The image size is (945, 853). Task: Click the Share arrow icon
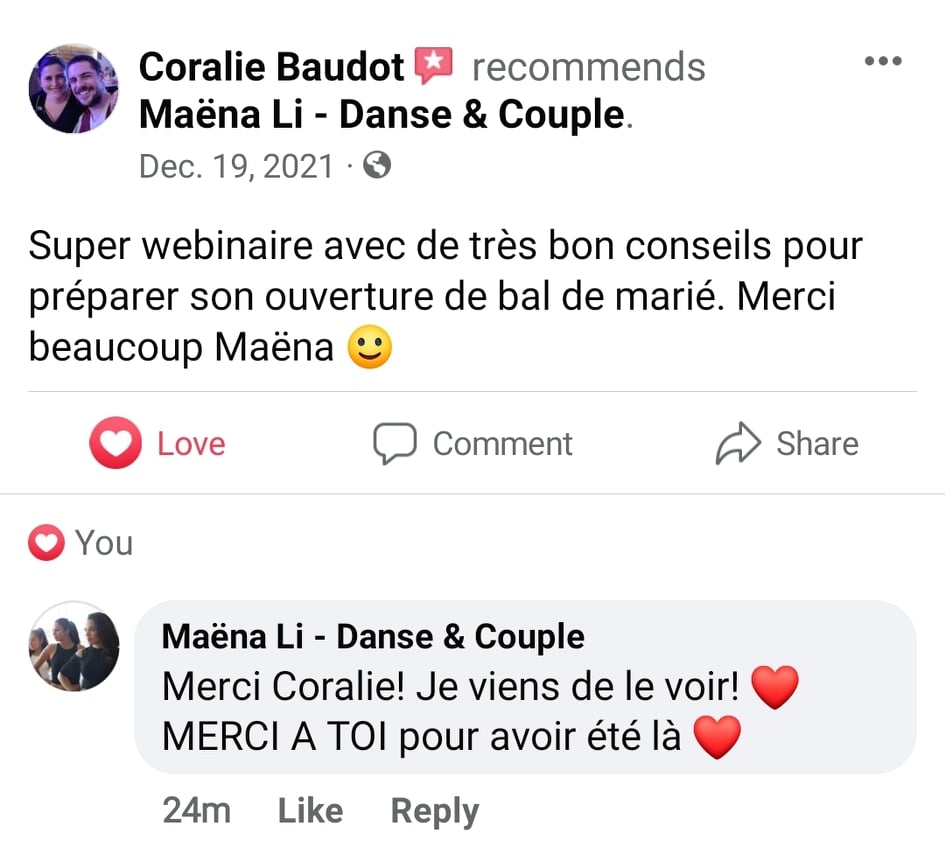pyautogui.click(x=738, y=444)
